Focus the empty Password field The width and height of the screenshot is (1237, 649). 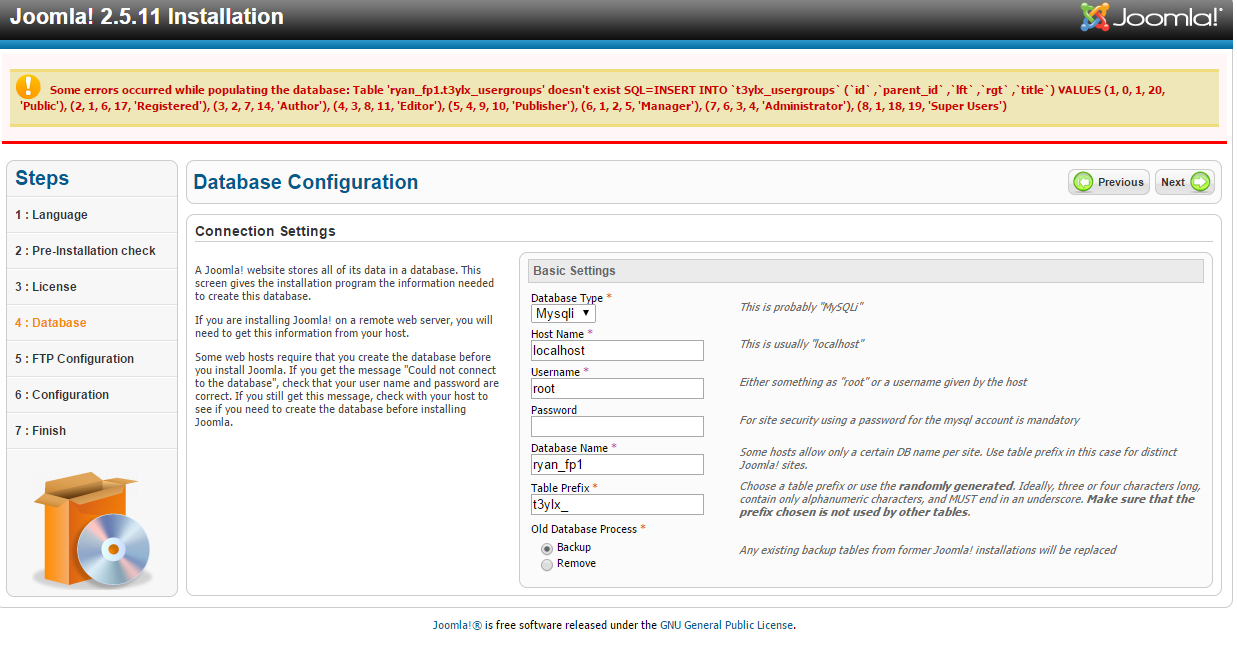click(616, 426)
